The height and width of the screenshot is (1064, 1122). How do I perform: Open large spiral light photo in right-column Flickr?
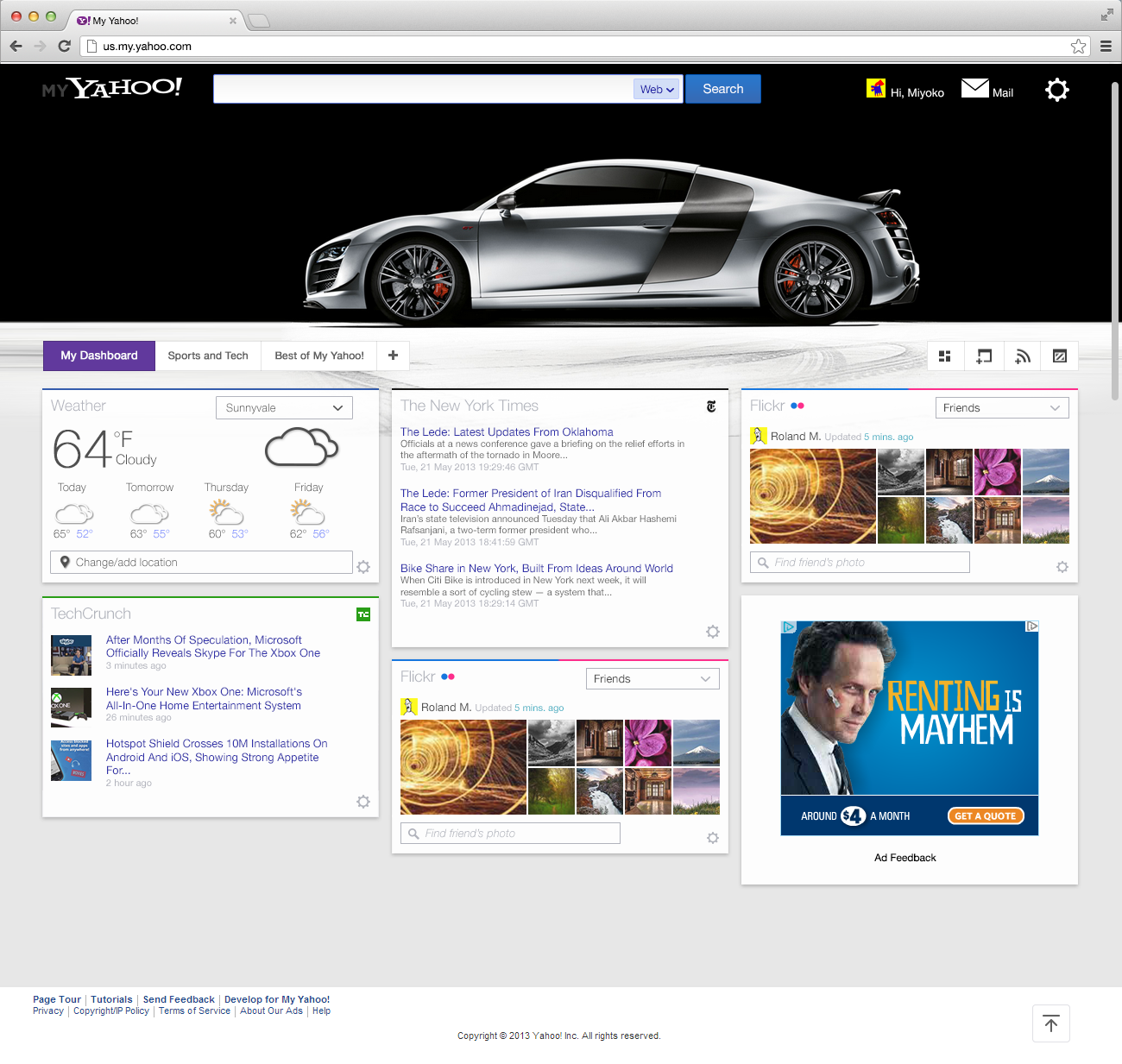[x=813, y=496]
